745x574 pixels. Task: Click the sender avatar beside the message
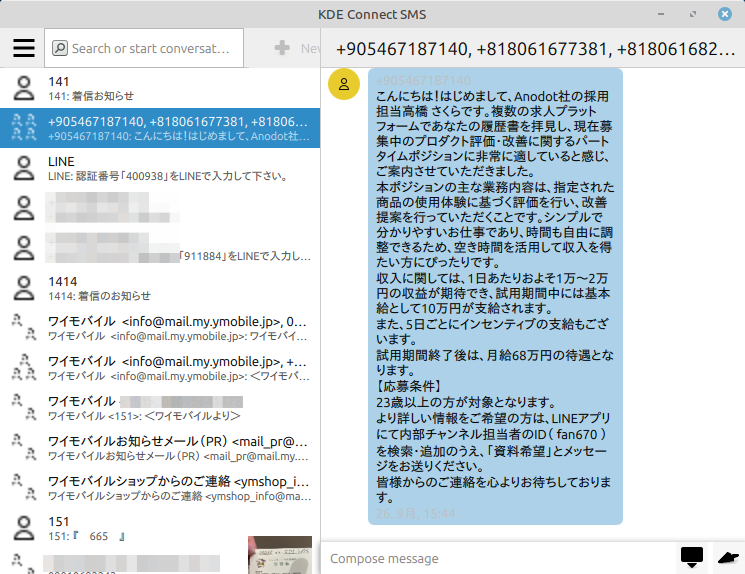[344, 85]
